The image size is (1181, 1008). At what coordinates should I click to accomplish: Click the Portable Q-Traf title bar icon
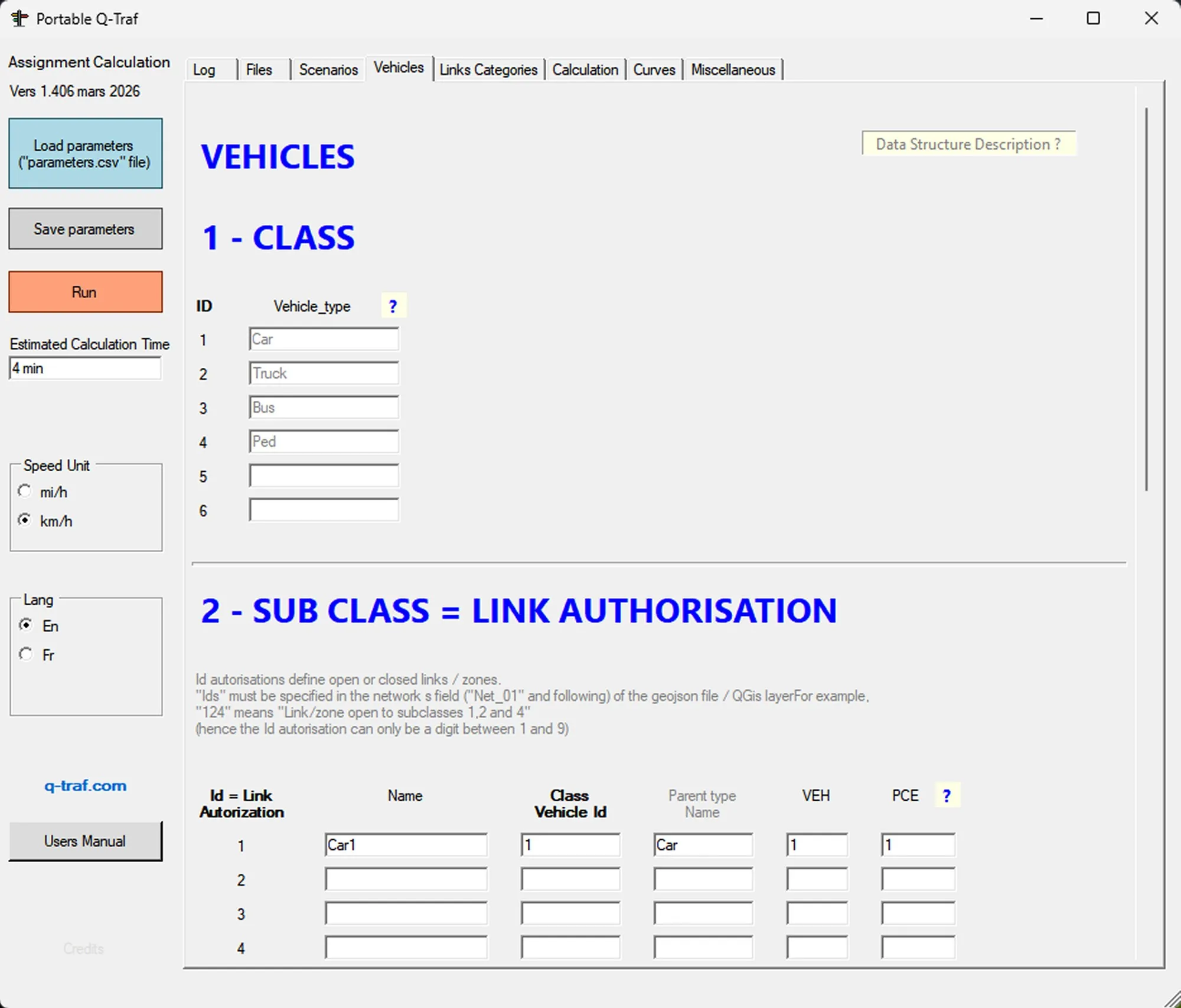tap(19, 19)
